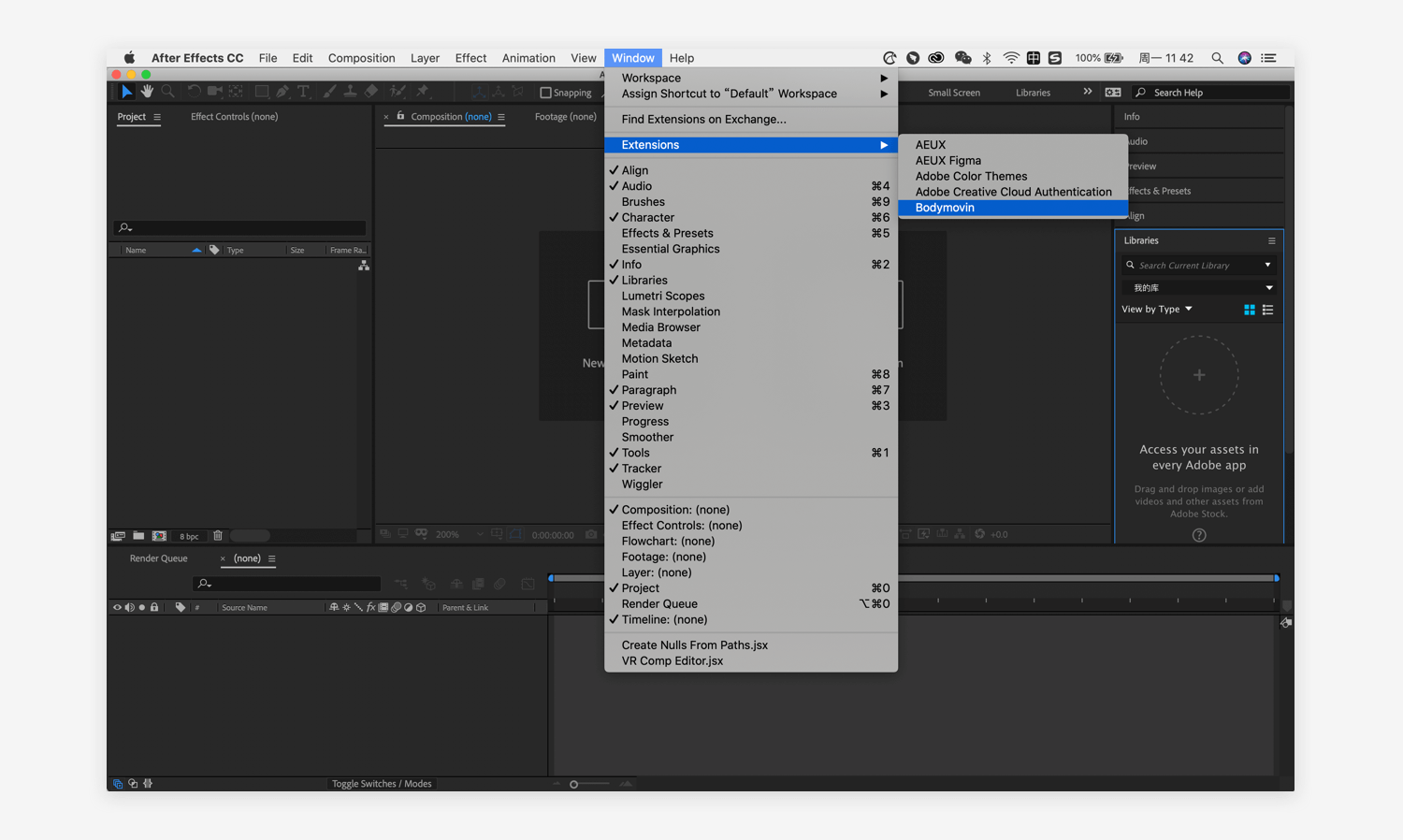1403x840 pixels.
Task: Select the Selection arrow tool
Action: (x=126, y=92)
